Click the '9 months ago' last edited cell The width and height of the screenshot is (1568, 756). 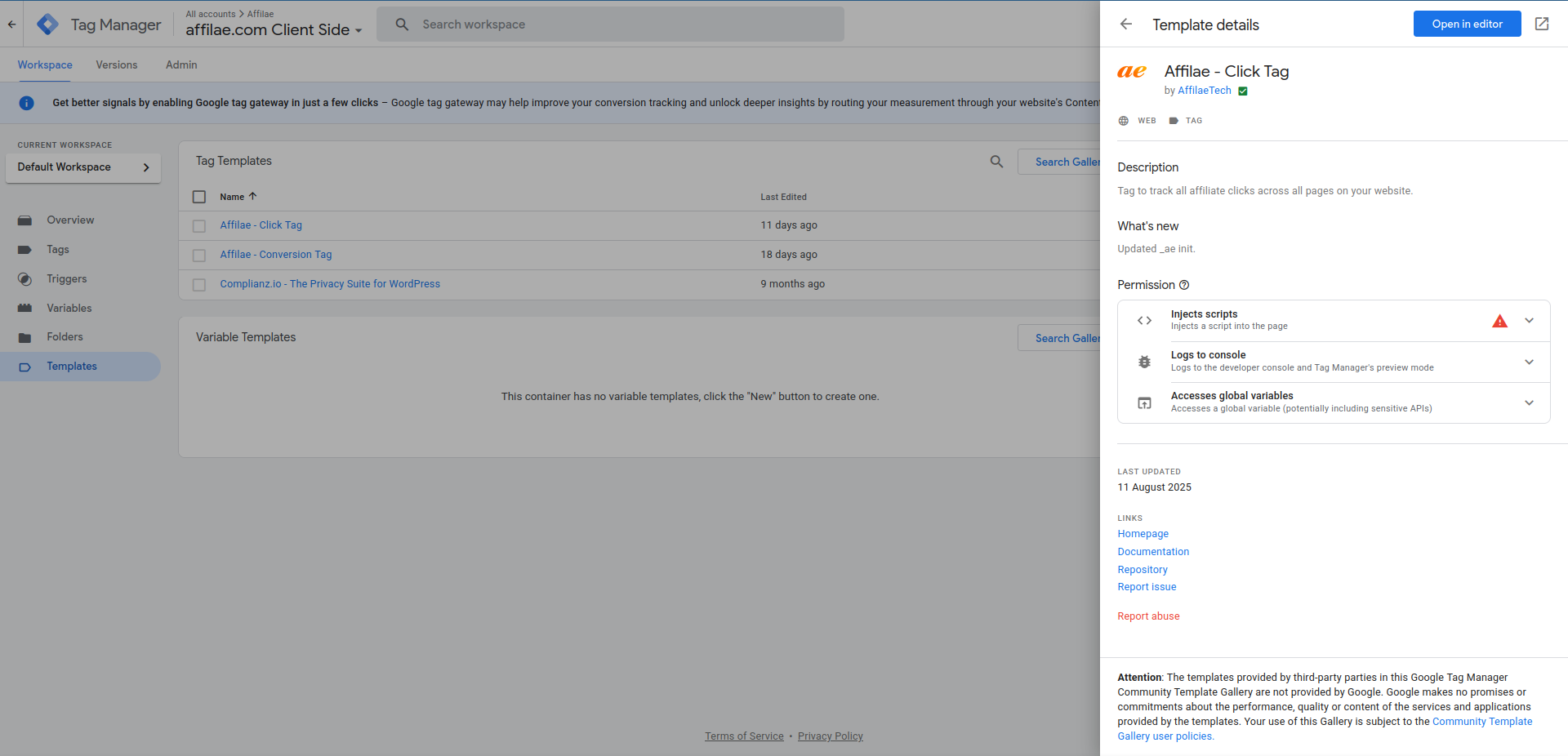pyautogui.click(x=792, y=284)
